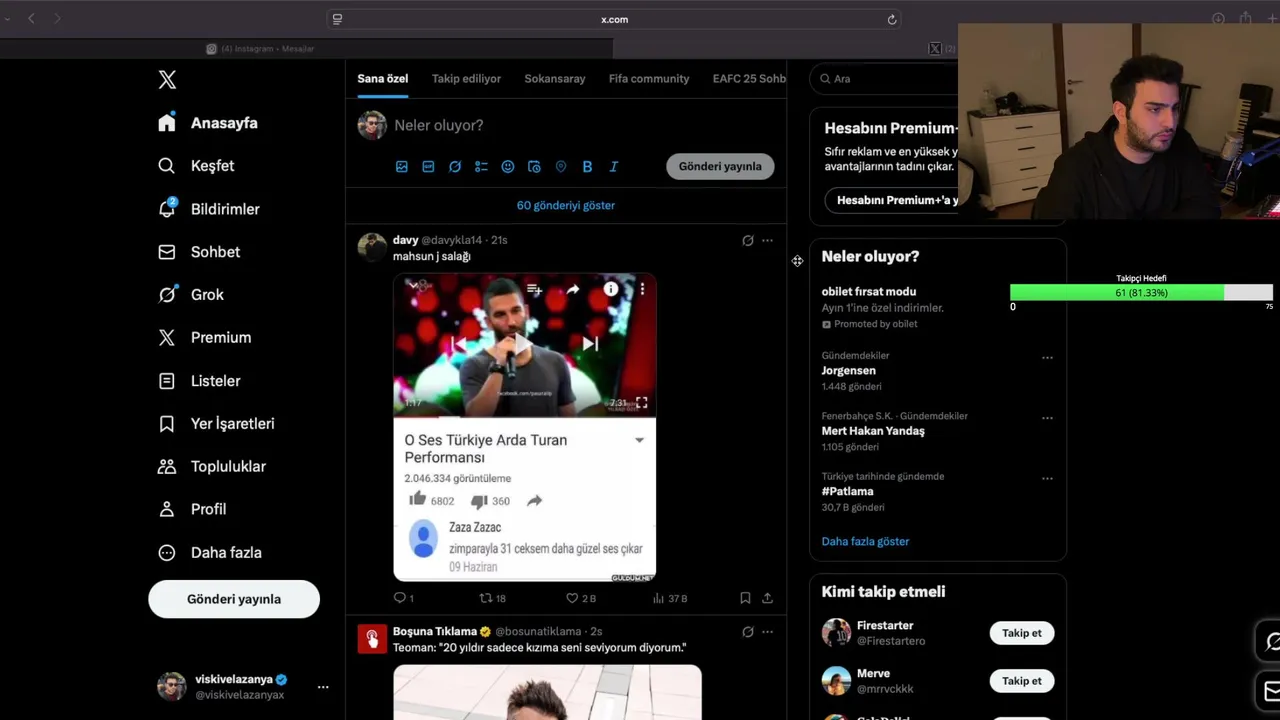1280x720 pixels.
Task: Go back in browser
Action: [31, 19]
